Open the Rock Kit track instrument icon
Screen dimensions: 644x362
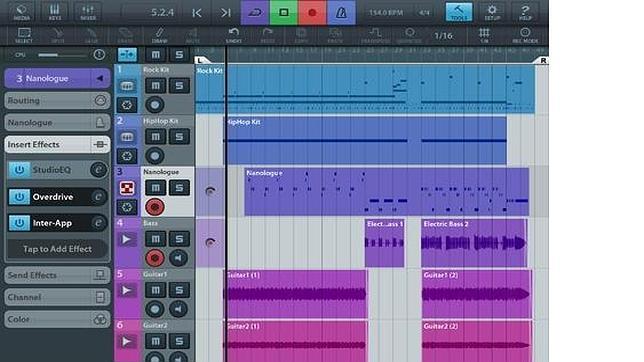(x=127, y=85)
